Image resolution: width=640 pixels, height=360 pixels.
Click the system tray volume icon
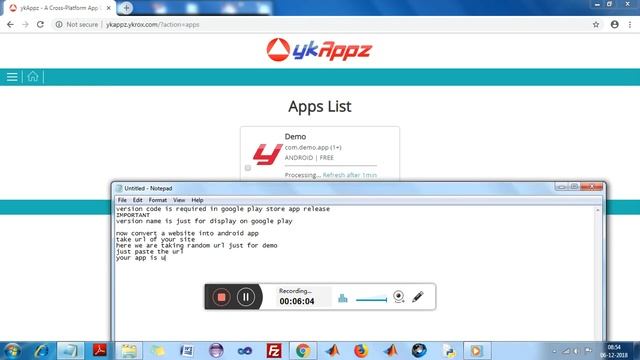click(x=576, y=351)
